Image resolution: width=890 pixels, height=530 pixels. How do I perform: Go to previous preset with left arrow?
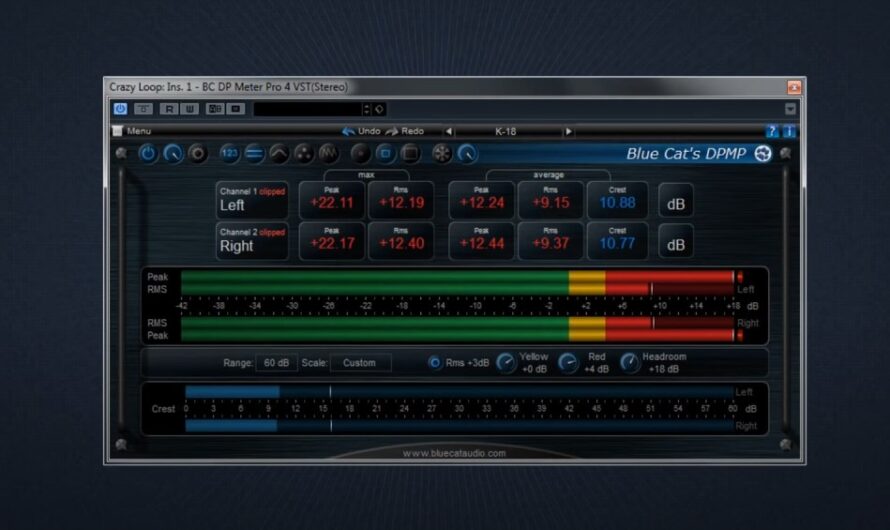(448, 131)
